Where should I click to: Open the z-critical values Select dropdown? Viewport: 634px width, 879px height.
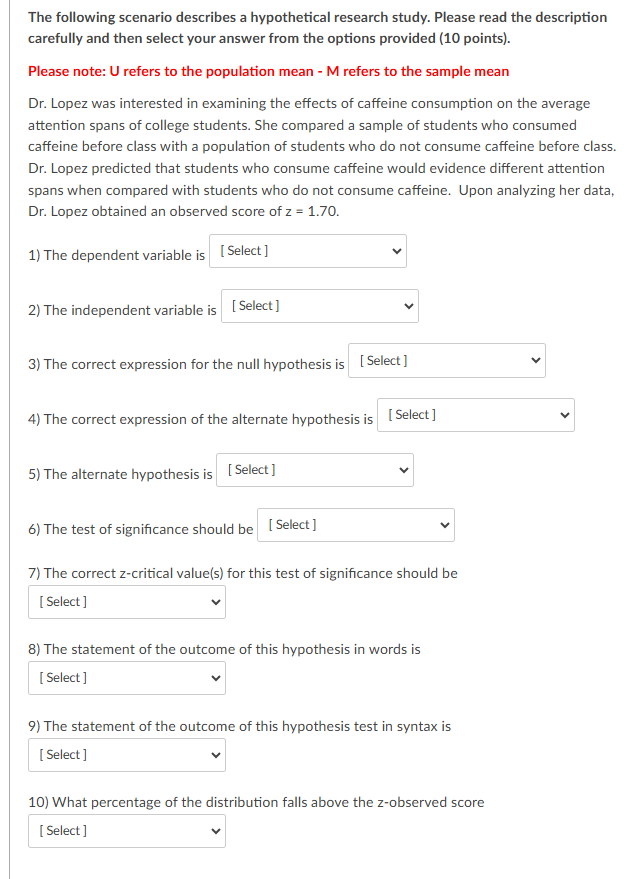pos(126,601)
